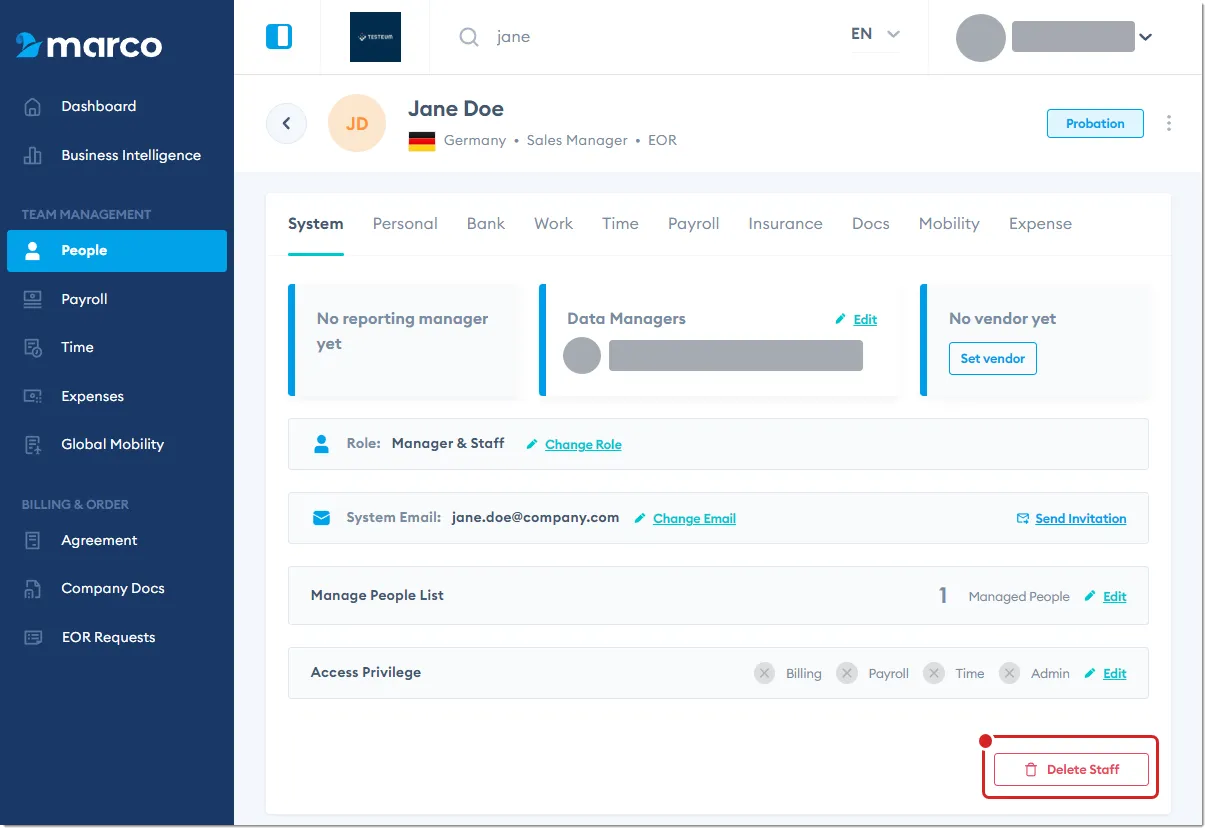
Task: Open the Time tab
Action: click(x=620, y=224)
